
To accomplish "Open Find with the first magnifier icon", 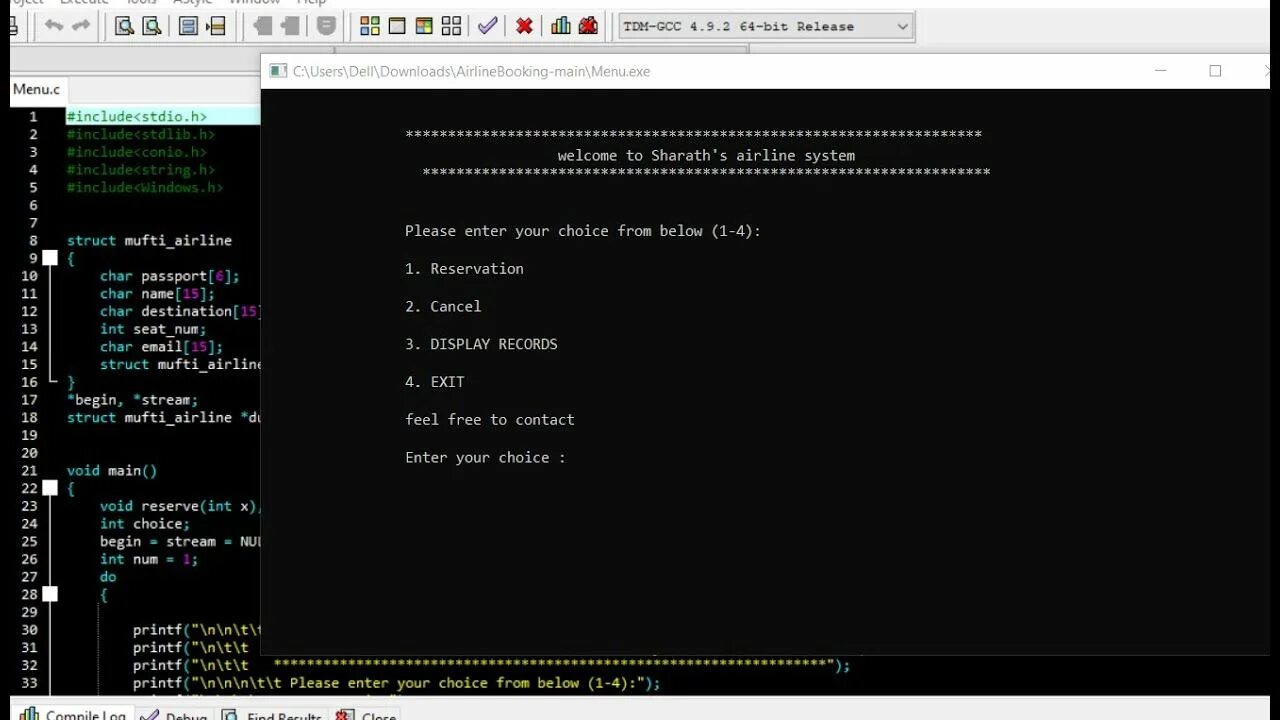I will pos(124,26).
